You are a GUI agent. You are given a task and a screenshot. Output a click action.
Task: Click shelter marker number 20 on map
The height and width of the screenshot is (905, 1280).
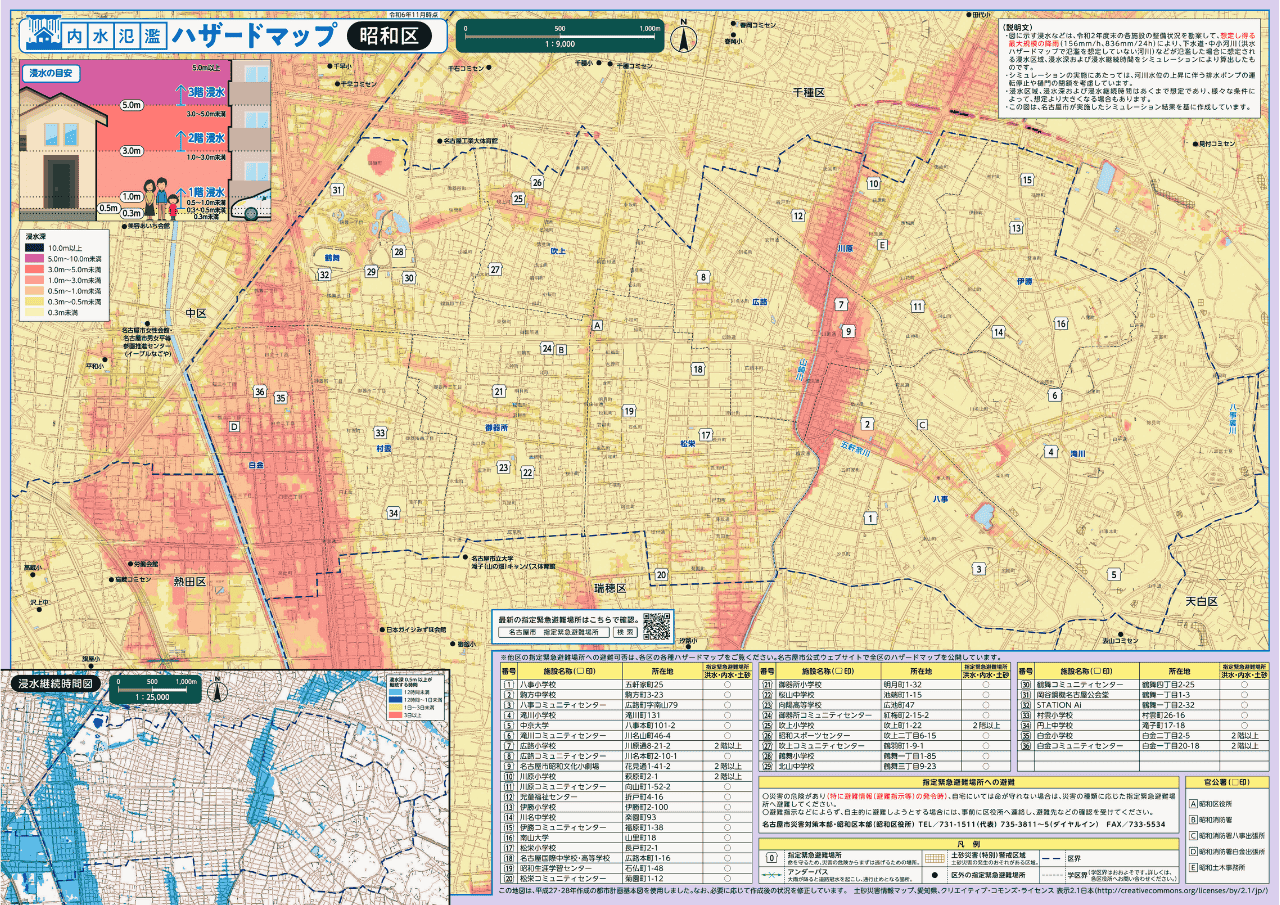coord(660,574)
